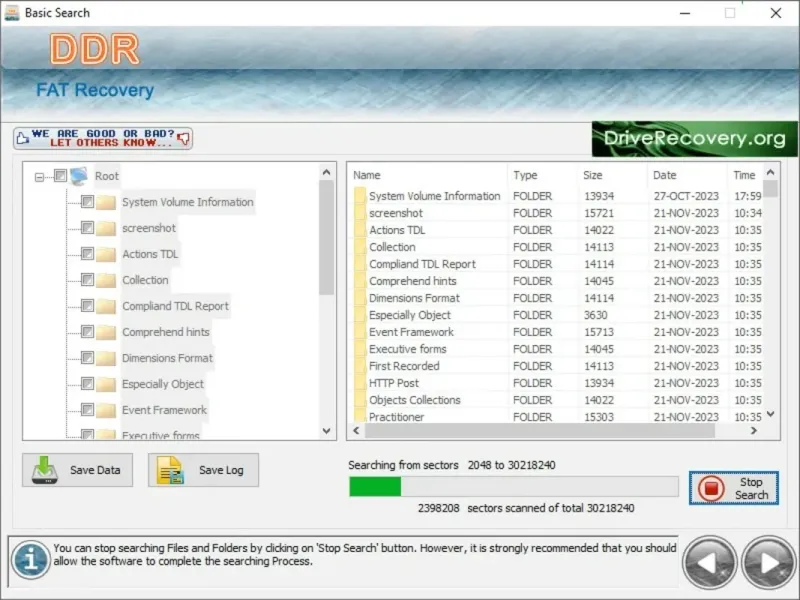Select the Root computer icon

(x=79, y=176)
